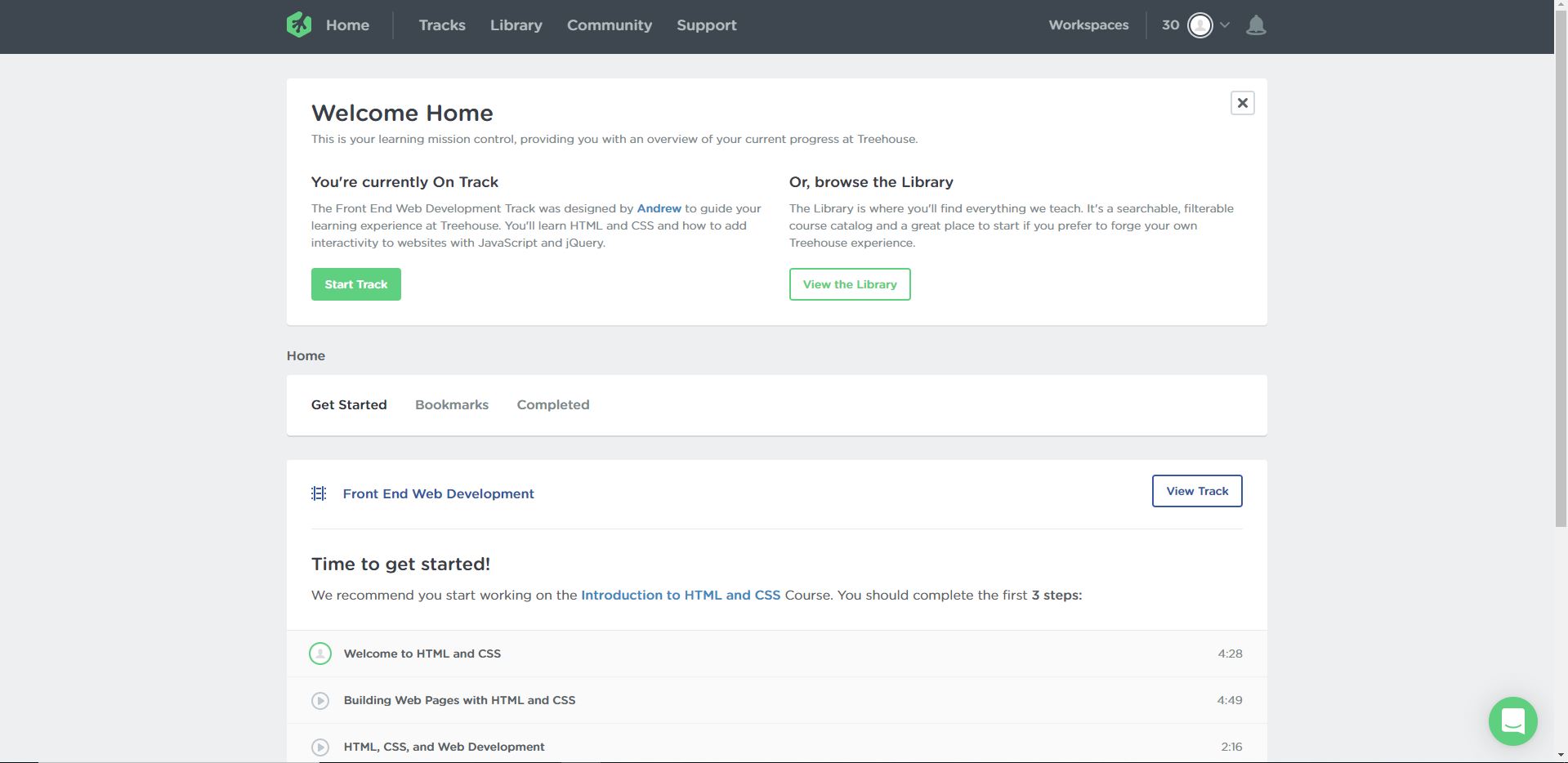The image size is (1568, 763).
Task: Switch to the Completed tab
Action: [552, 405]
